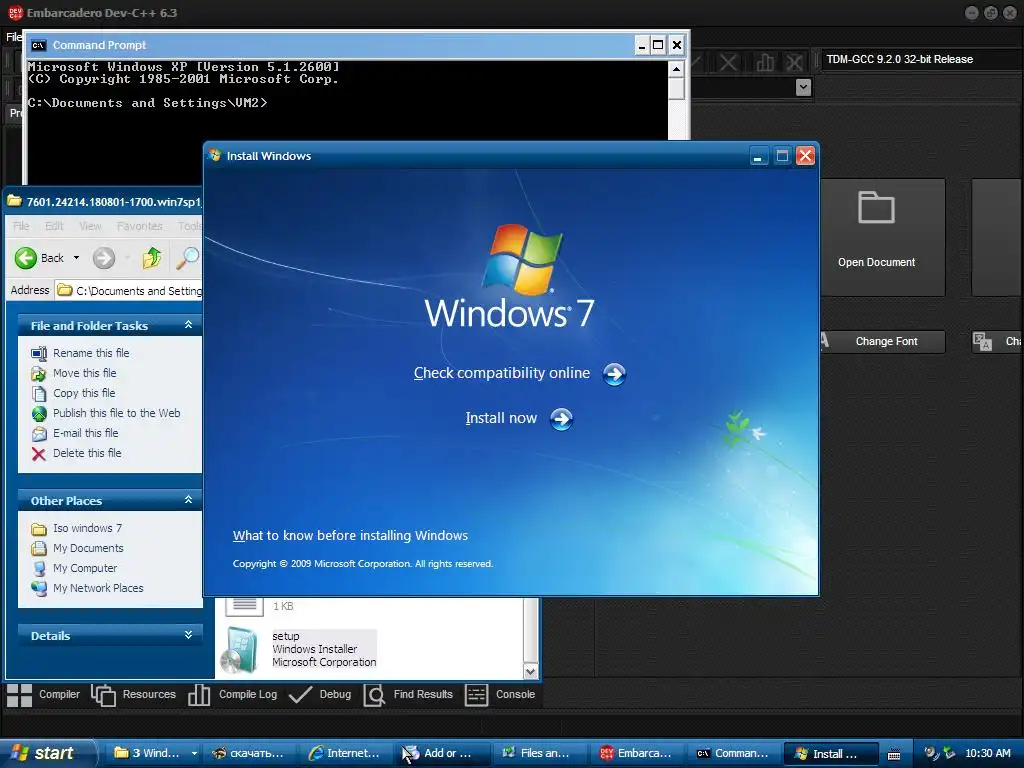
Task: Switch to the Debug tab
Action: (320, 695)
